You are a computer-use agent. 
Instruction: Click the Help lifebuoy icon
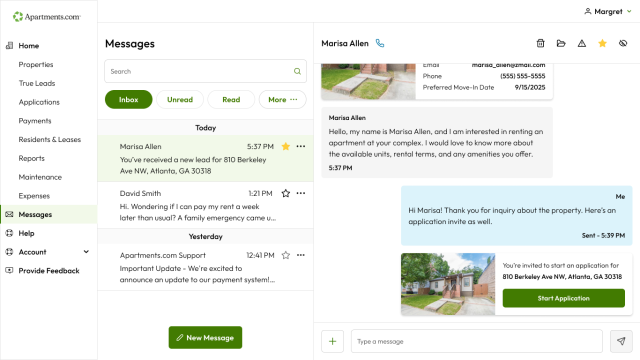point(9,233)
